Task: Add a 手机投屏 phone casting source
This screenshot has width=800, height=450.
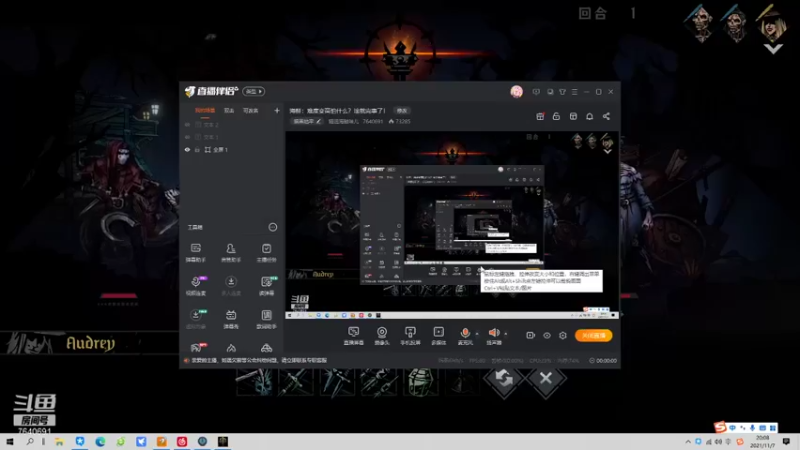Action: tap(410, 336)
